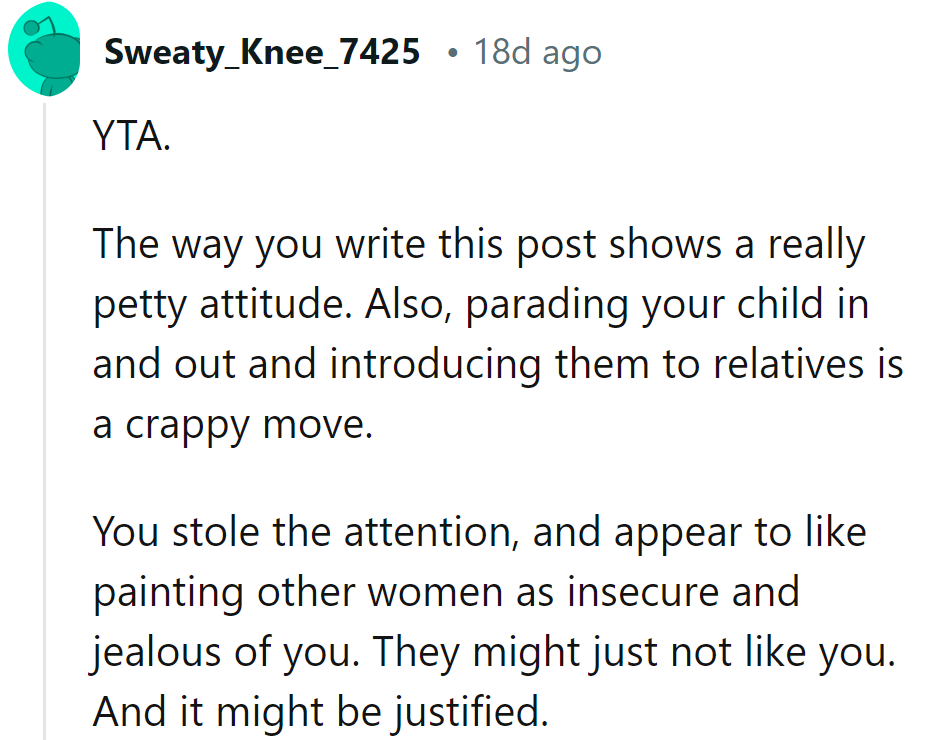Click the word "painting" in the comment

point(168,593)
